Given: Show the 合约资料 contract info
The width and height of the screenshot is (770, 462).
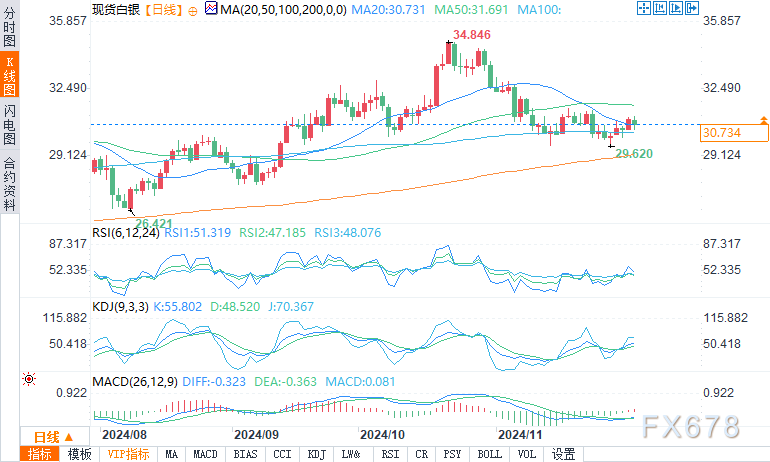Looking at the screenshot, I should point(10,184).
